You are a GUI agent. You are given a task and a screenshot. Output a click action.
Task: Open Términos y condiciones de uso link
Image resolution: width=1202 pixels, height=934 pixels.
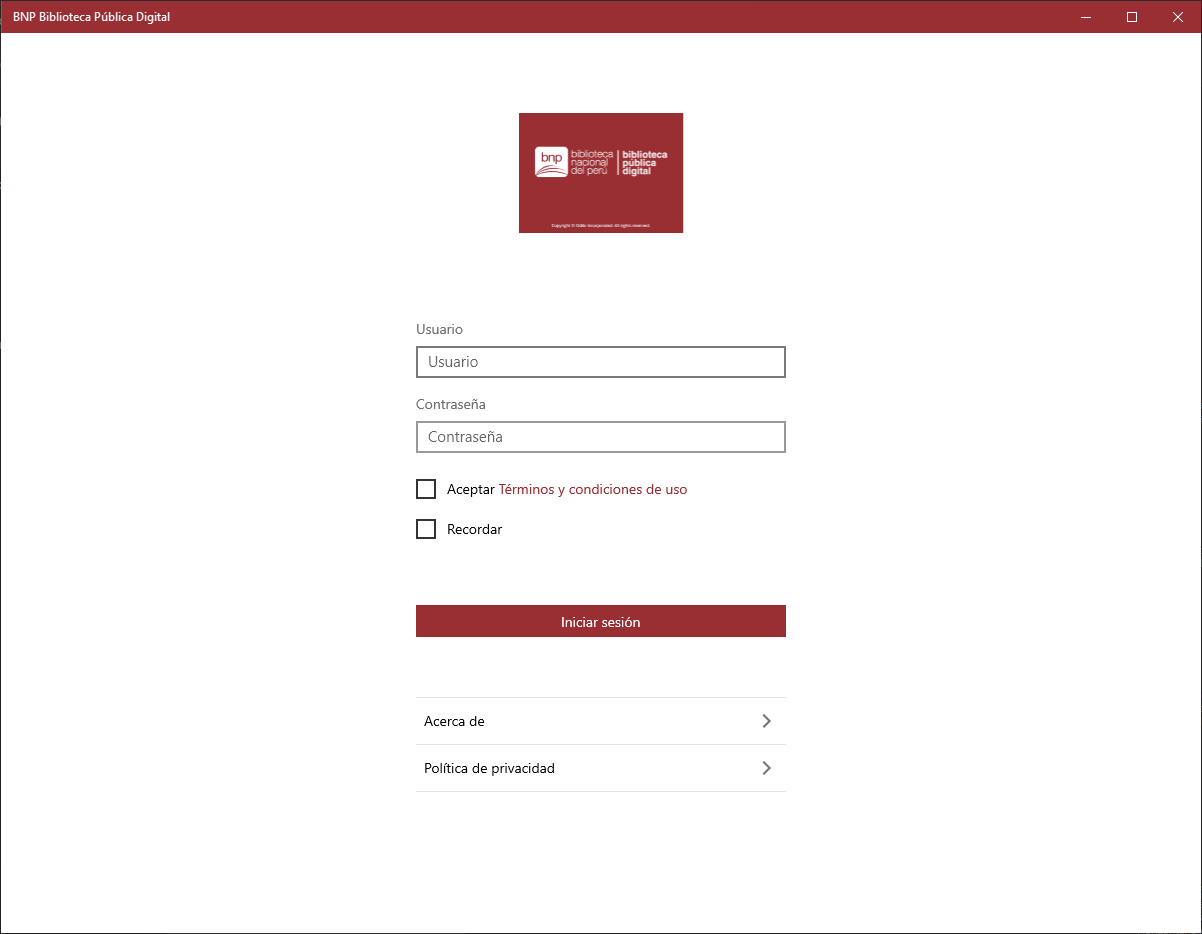593,490
